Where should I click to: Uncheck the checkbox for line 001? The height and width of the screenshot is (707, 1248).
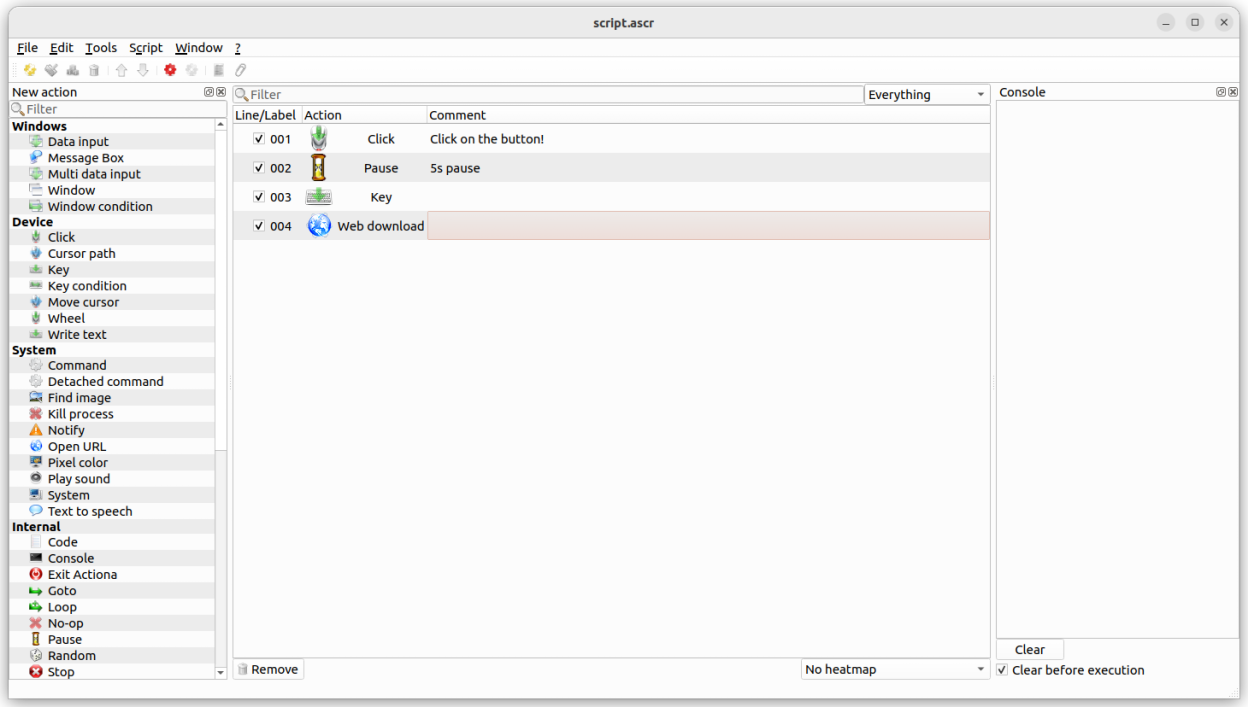259,139
